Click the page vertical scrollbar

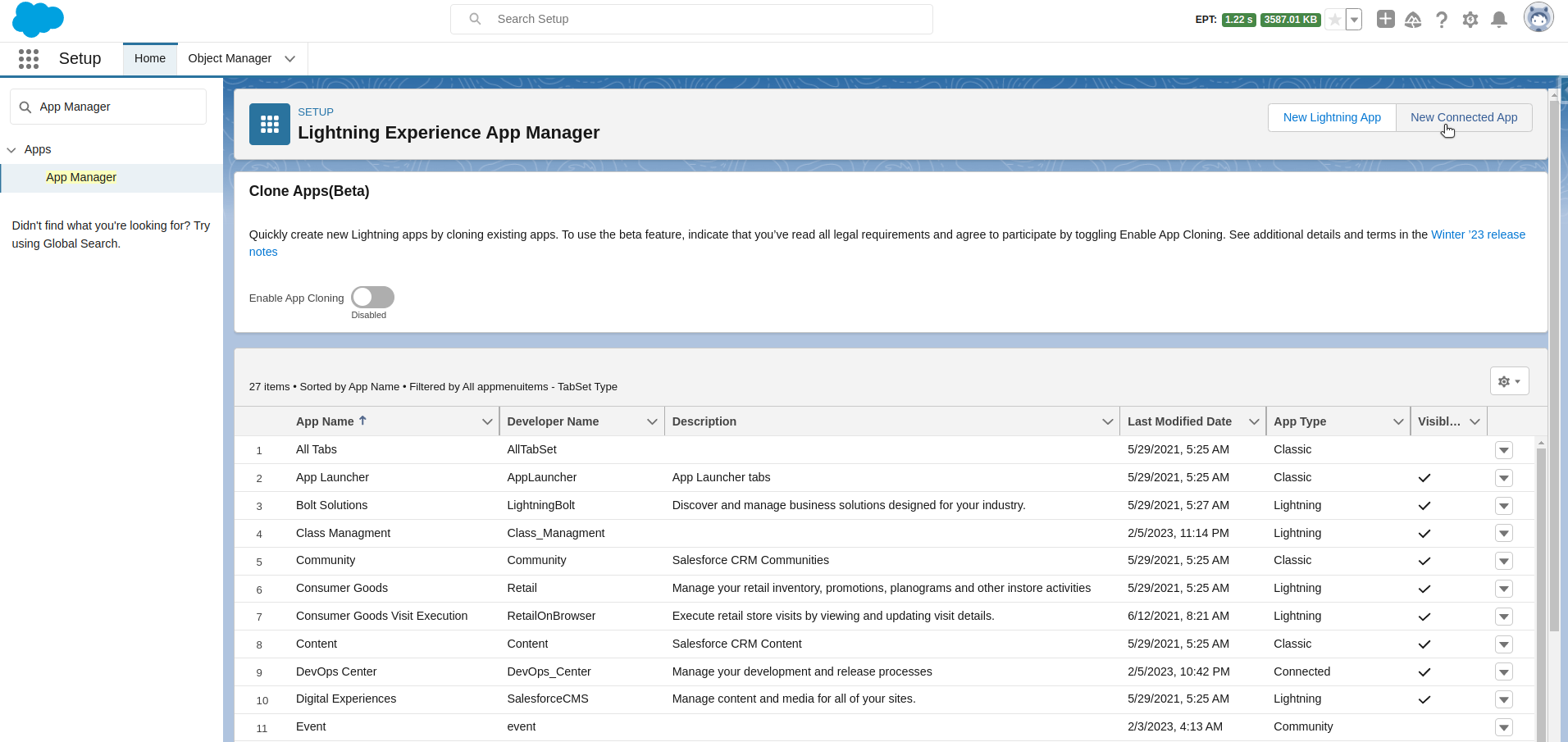[1554, 365]
